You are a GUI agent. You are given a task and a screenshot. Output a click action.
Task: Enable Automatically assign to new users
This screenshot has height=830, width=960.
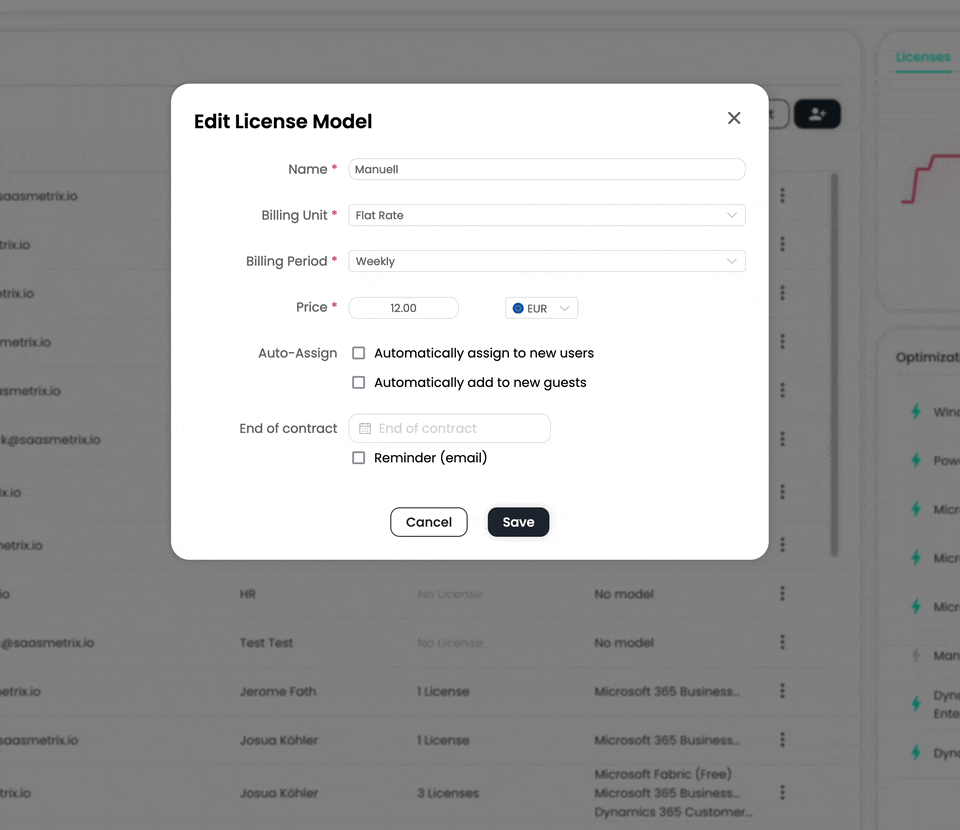coord(359,353)
